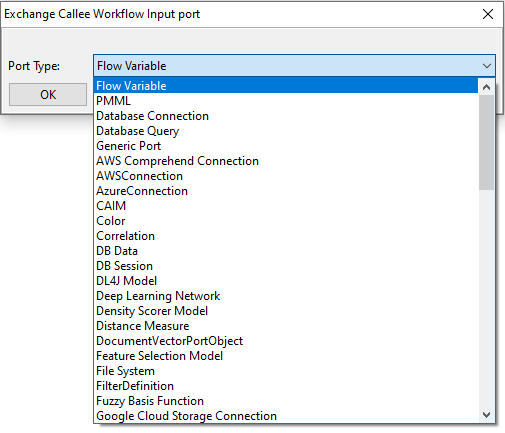The image size is (505, 433).
Task: Pick Fuzzy Basis Function
Action: (286, 401)
